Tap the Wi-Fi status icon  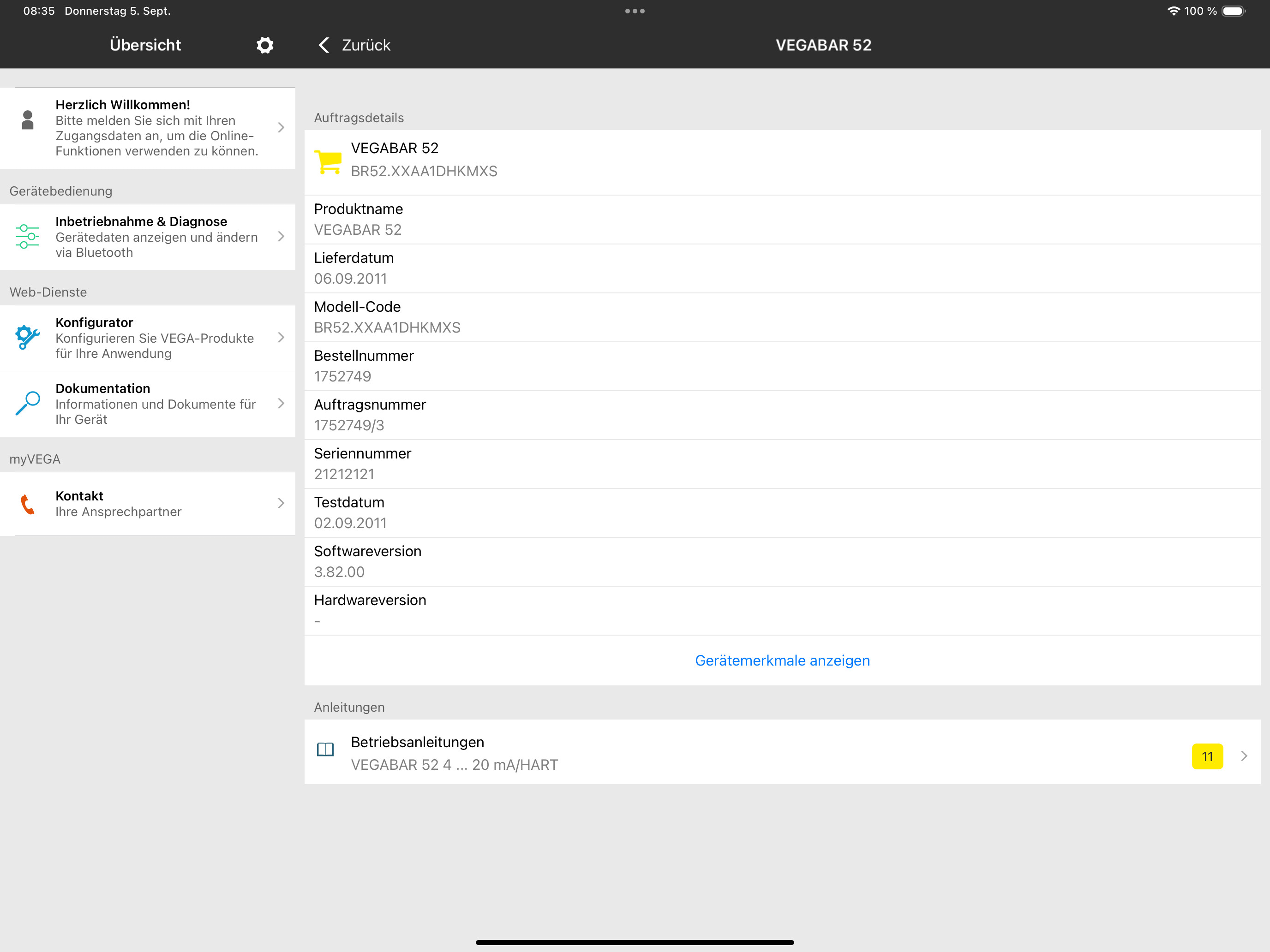click(x=1174, y=11)
